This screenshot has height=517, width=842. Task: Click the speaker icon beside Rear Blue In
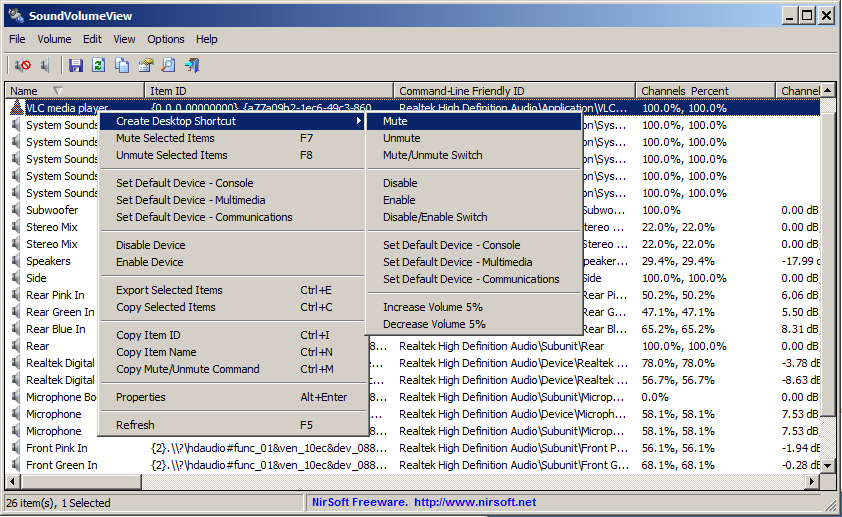click(x=16, y=329)
